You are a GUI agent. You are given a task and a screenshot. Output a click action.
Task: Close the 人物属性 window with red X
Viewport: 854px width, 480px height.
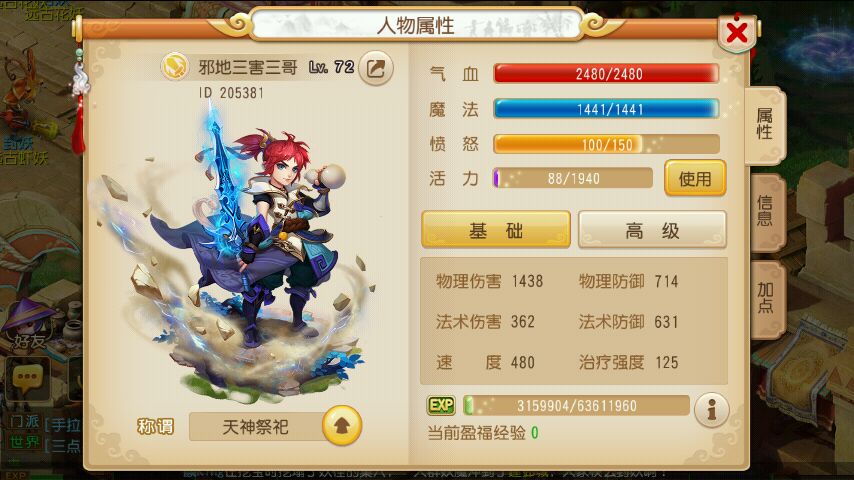(x=737, y=33)
